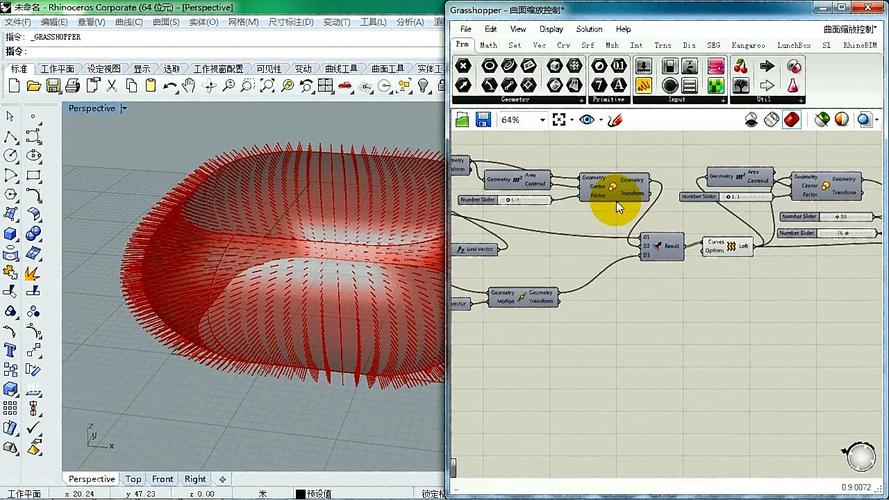Open the eye preview dropdown arrow
Screen dimensions: 889x500
pos(600,120)
